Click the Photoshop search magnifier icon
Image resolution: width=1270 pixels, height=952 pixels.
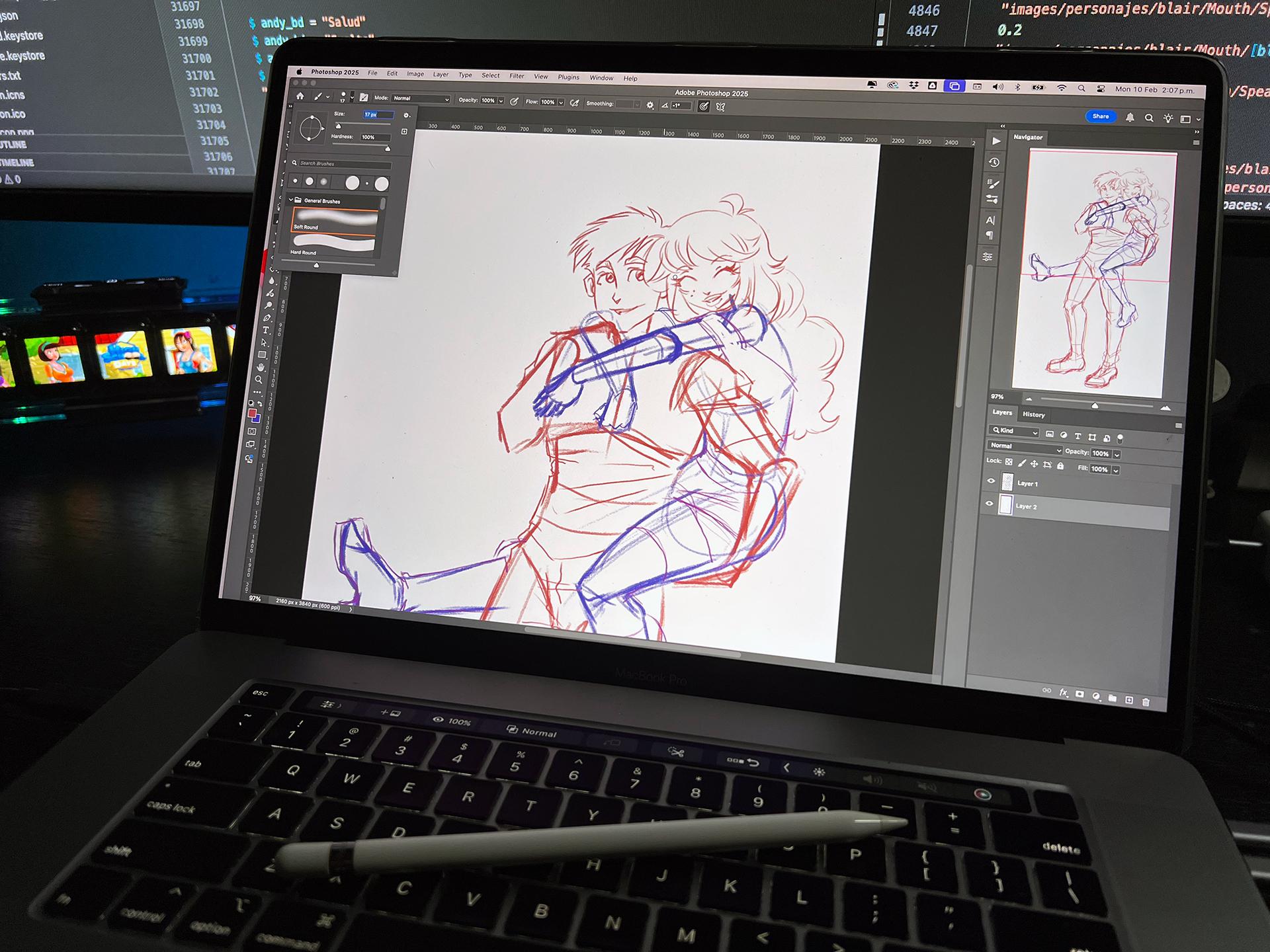(x=1149, y=118)
